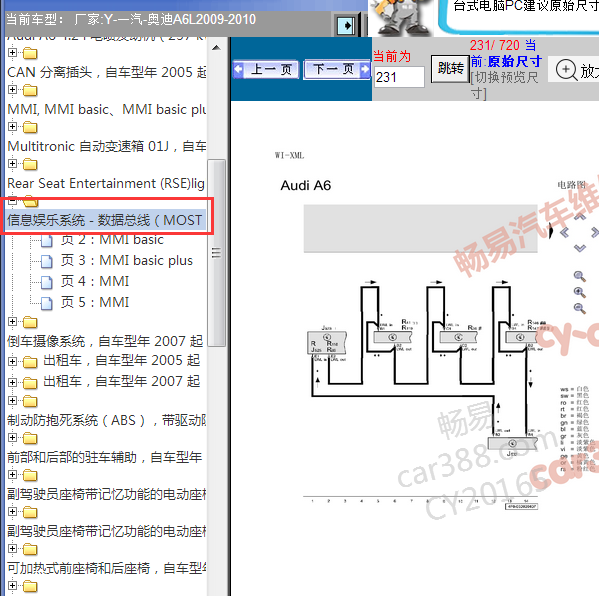Click document icon of 页 4 : MMI
Image resolution: width=599 pixels, height=596 pixels.
point(47,283)
